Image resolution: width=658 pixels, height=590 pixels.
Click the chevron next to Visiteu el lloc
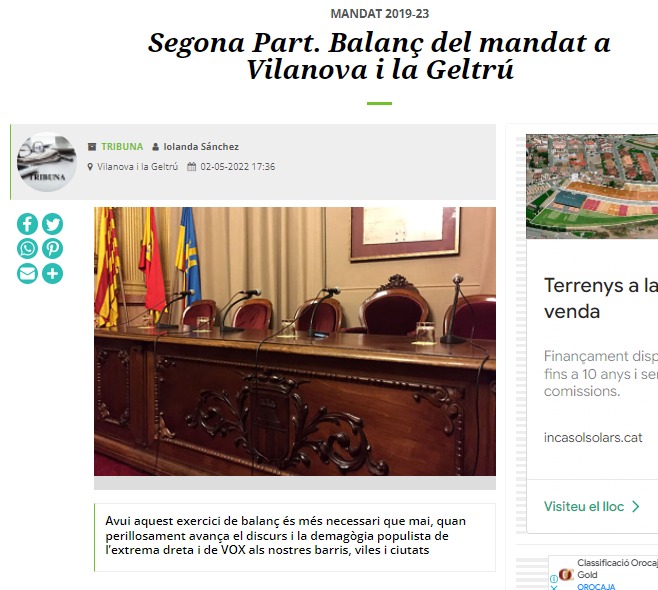[636, 506]
